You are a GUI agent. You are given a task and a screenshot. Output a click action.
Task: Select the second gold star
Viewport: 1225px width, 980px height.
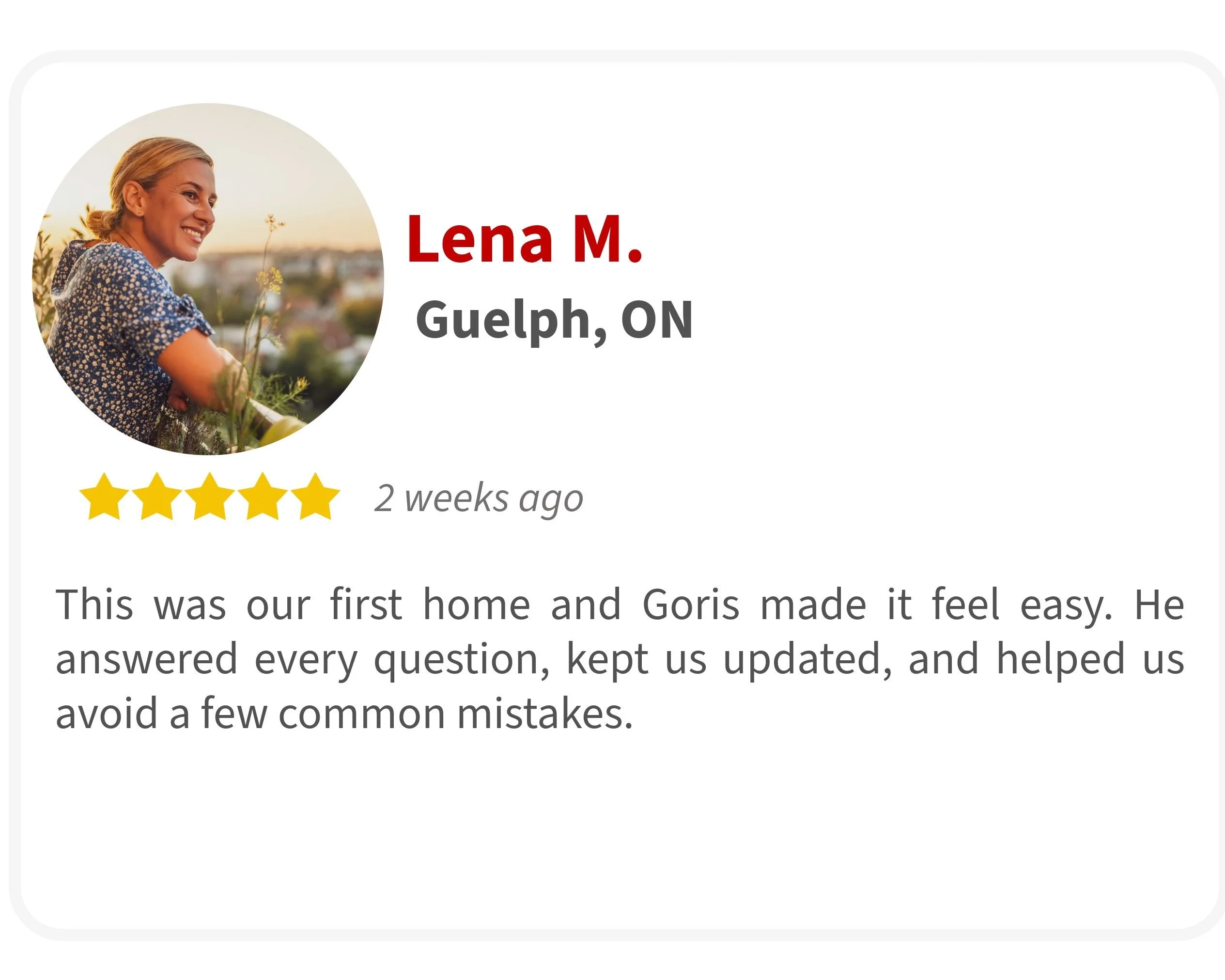[x=157, y=497]
